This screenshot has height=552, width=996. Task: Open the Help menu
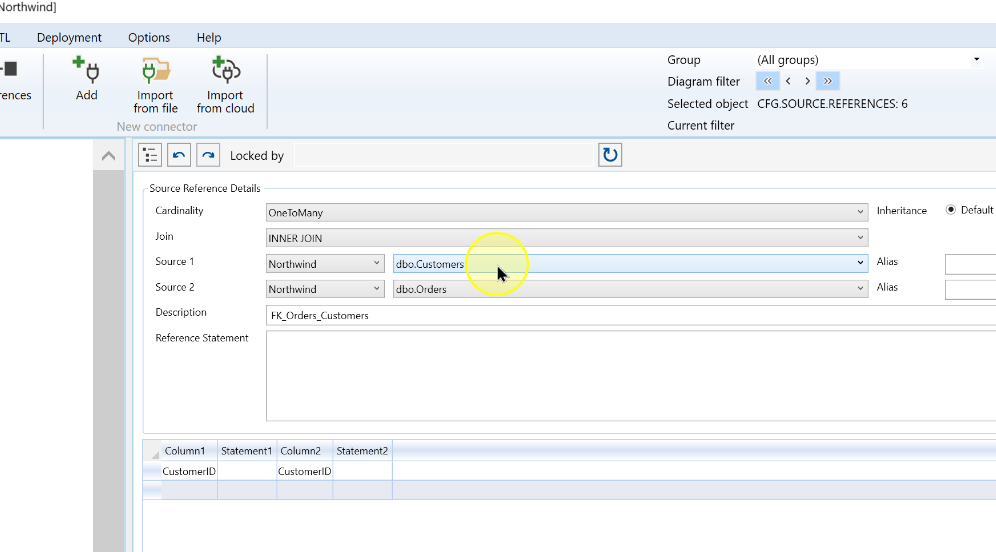click(x=209, y=37)
